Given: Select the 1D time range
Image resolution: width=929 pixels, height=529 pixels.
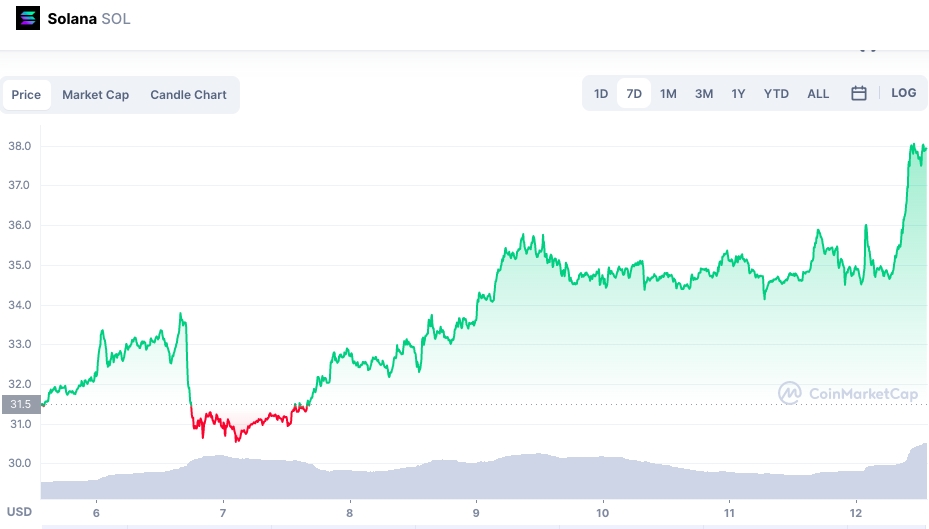Looking at the screenshot, I should (x=601, y=94).
